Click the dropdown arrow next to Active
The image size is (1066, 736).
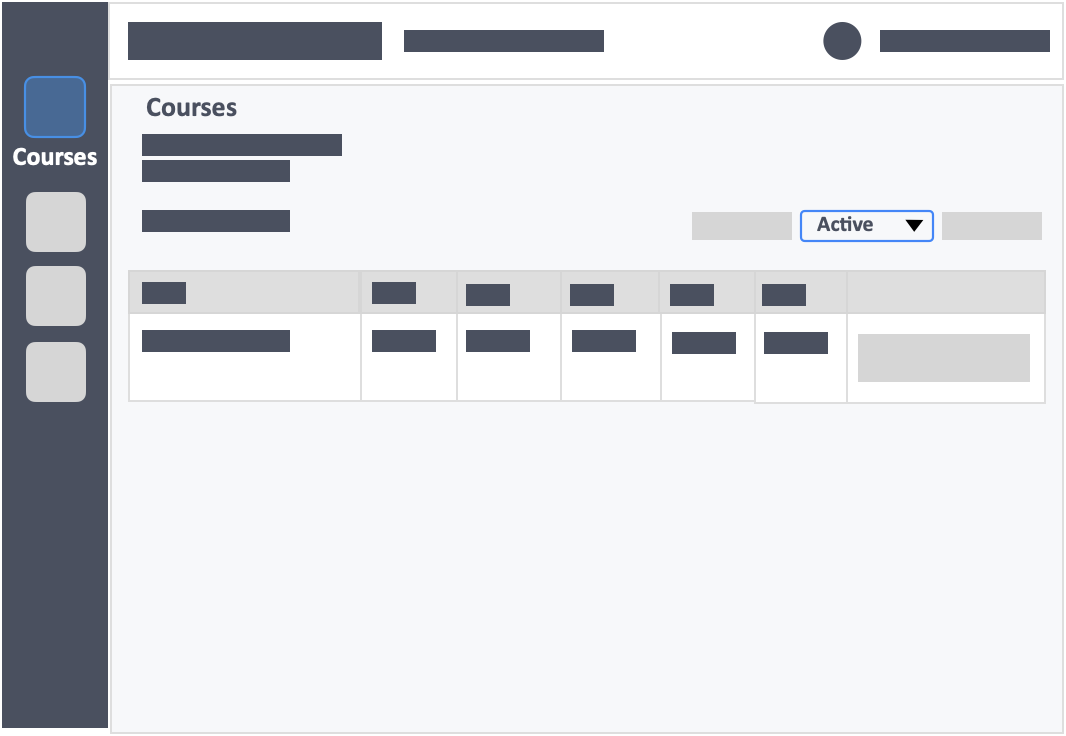914,226
